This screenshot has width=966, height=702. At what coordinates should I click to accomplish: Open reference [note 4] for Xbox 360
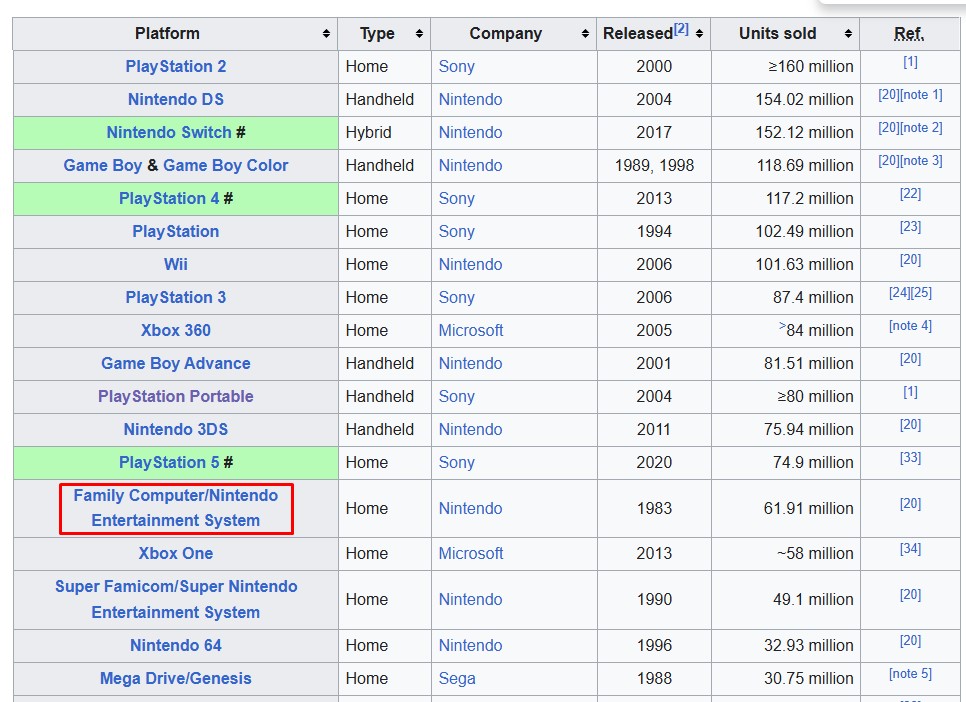[910, 325]
